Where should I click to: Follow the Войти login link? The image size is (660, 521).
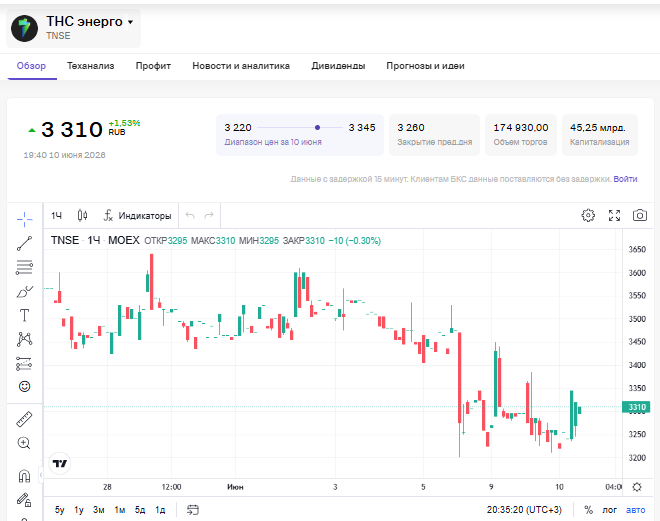pyautogui.click(x=625, y=179)
